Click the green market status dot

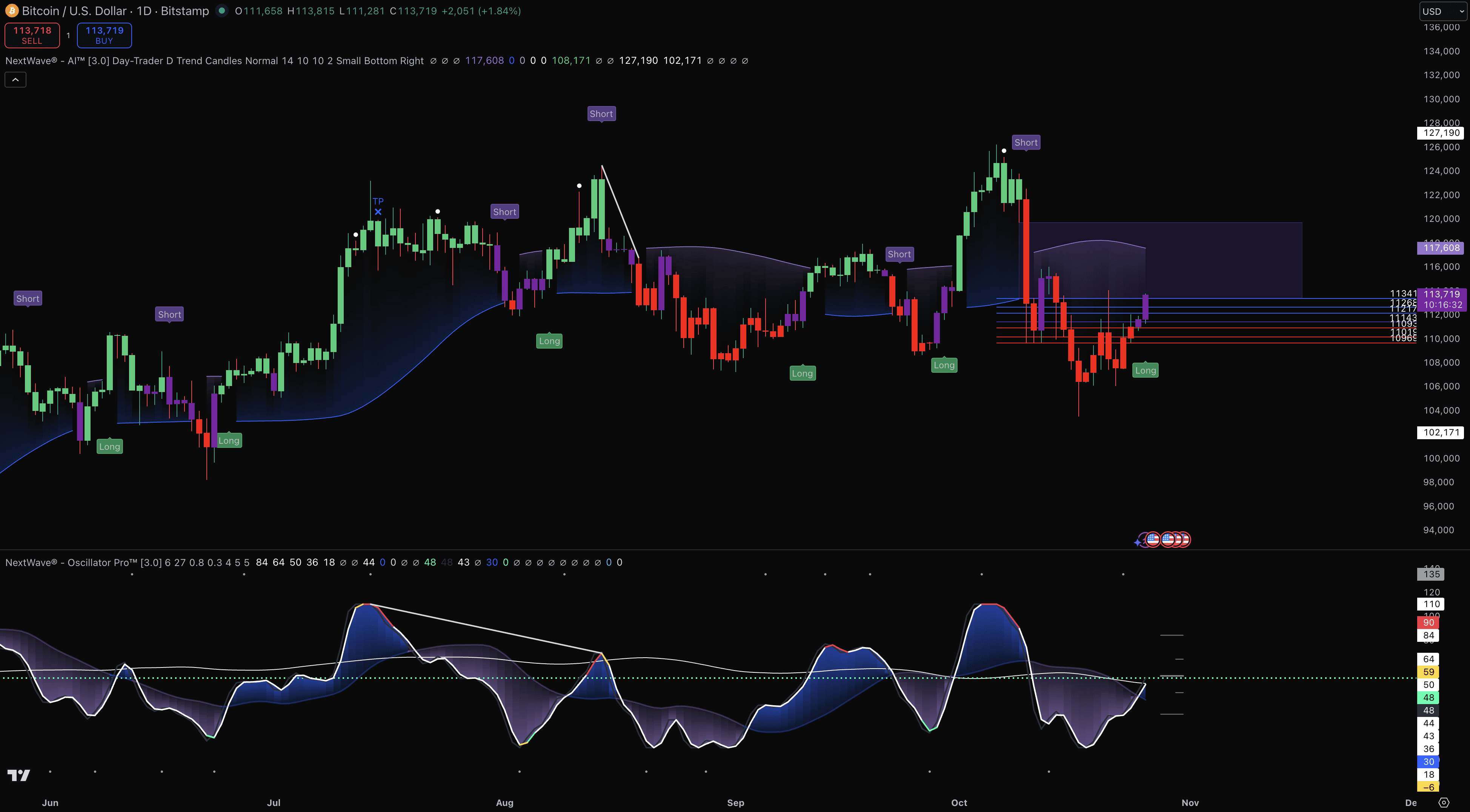pos(222,11)
